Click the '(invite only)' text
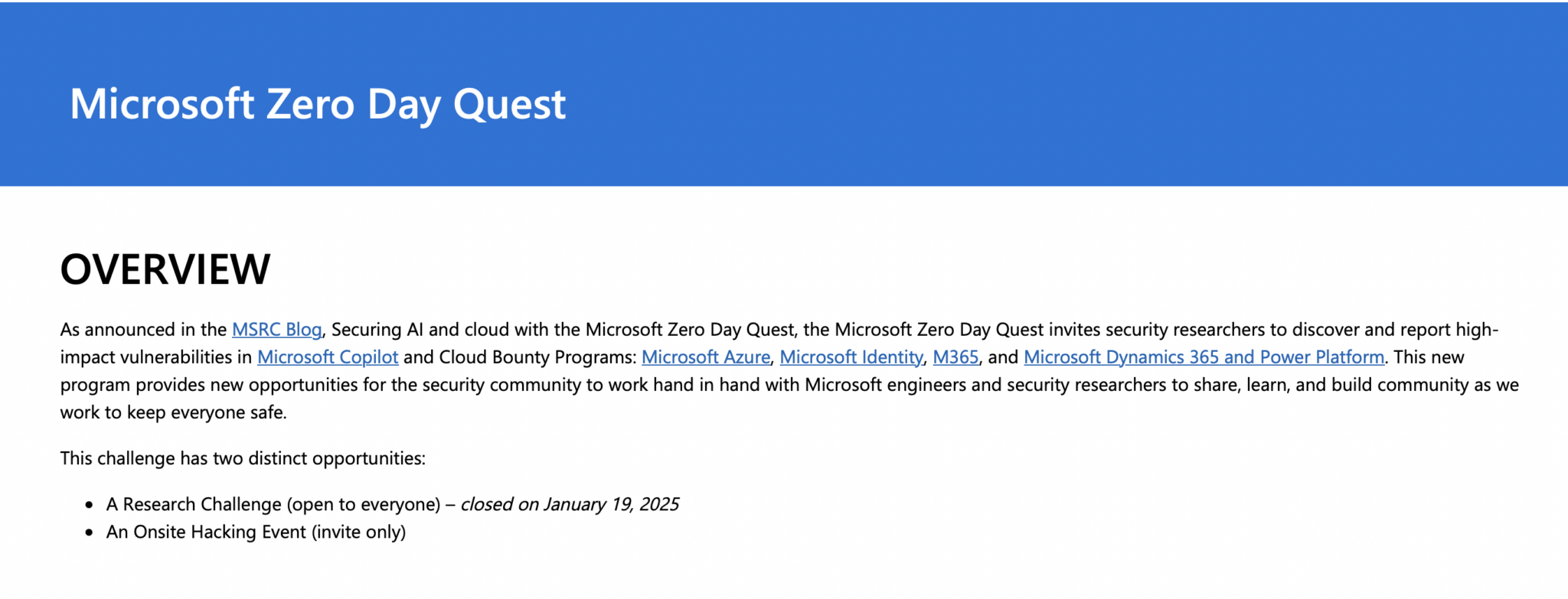 click(x=358, y=532)
